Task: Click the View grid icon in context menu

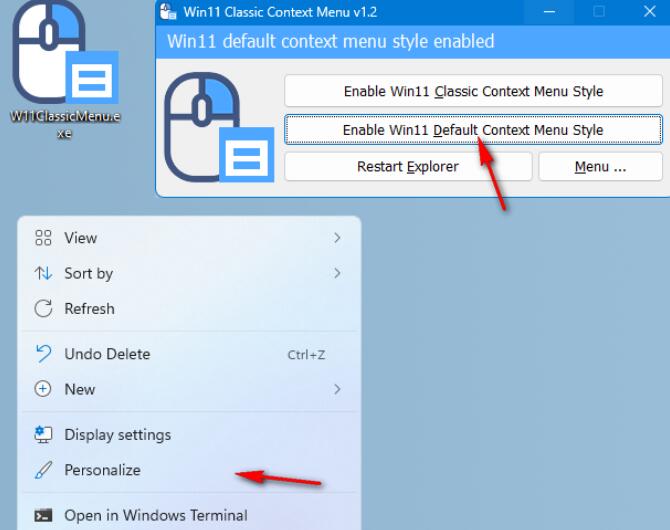Action: 43,238
